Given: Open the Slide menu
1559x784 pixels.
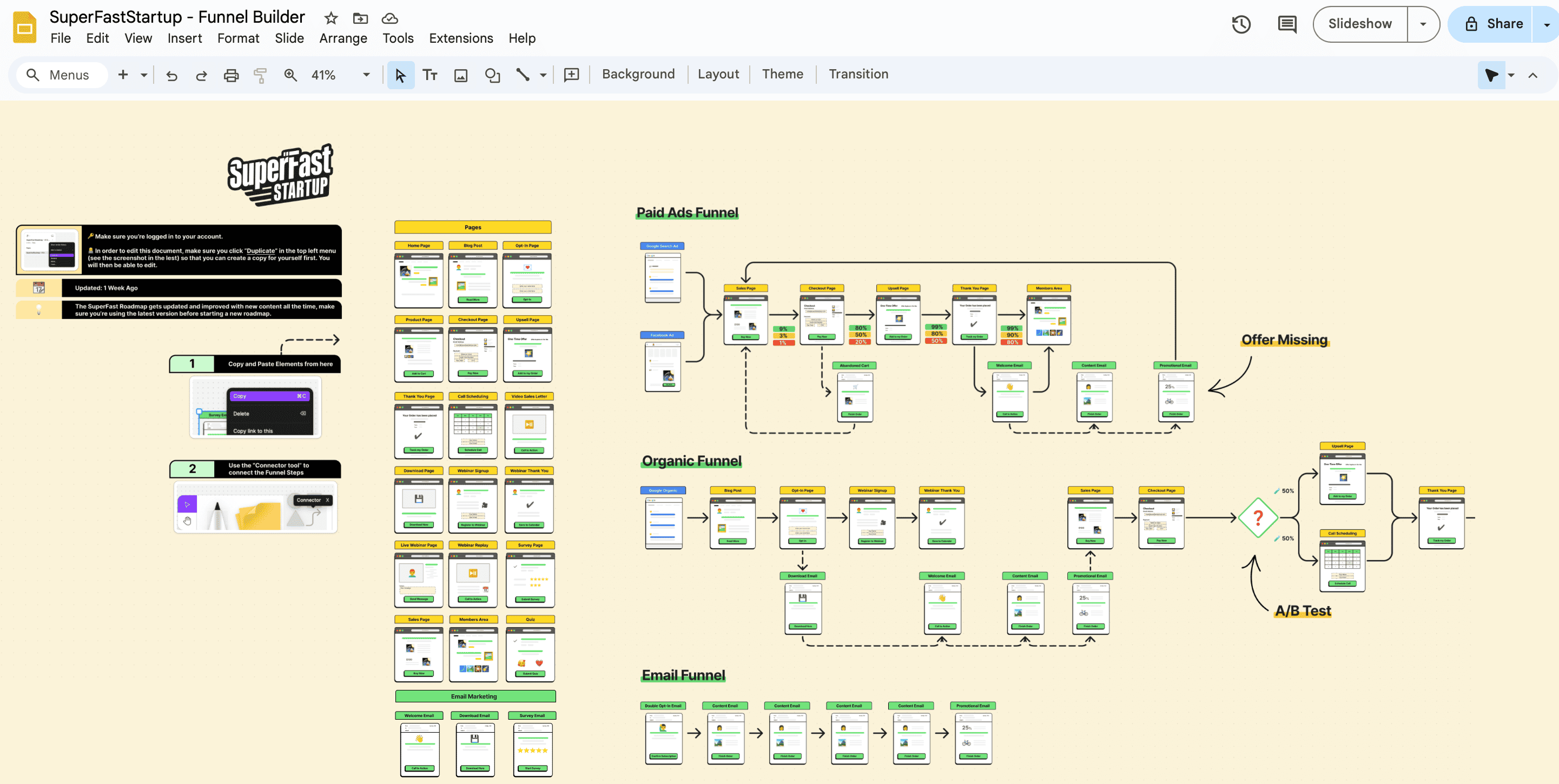Looking at the screenshot, I should (289, 38).
